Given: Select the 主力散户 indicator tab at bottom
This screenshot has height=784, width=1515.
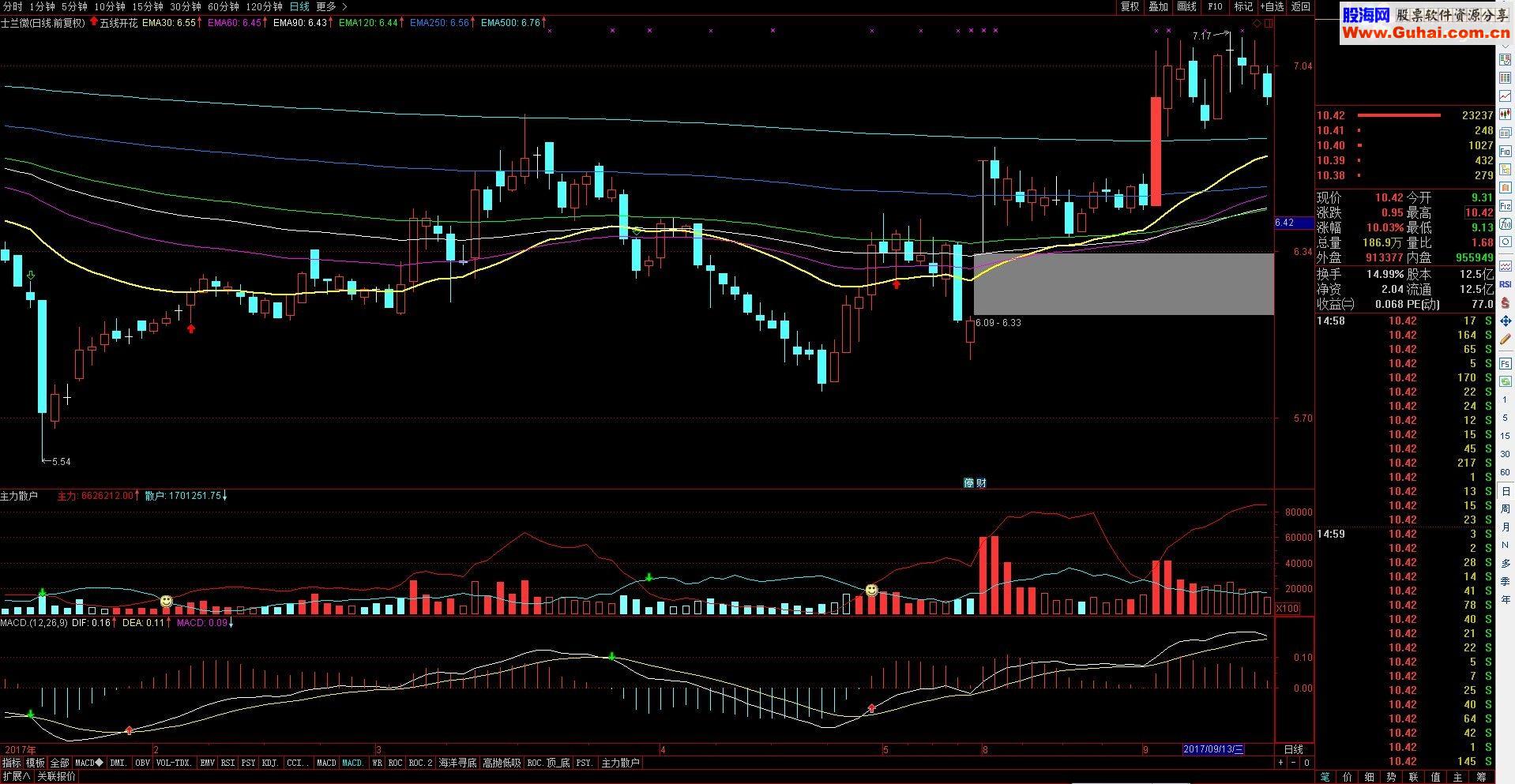Looking at the screenshot, I should 621,763.
